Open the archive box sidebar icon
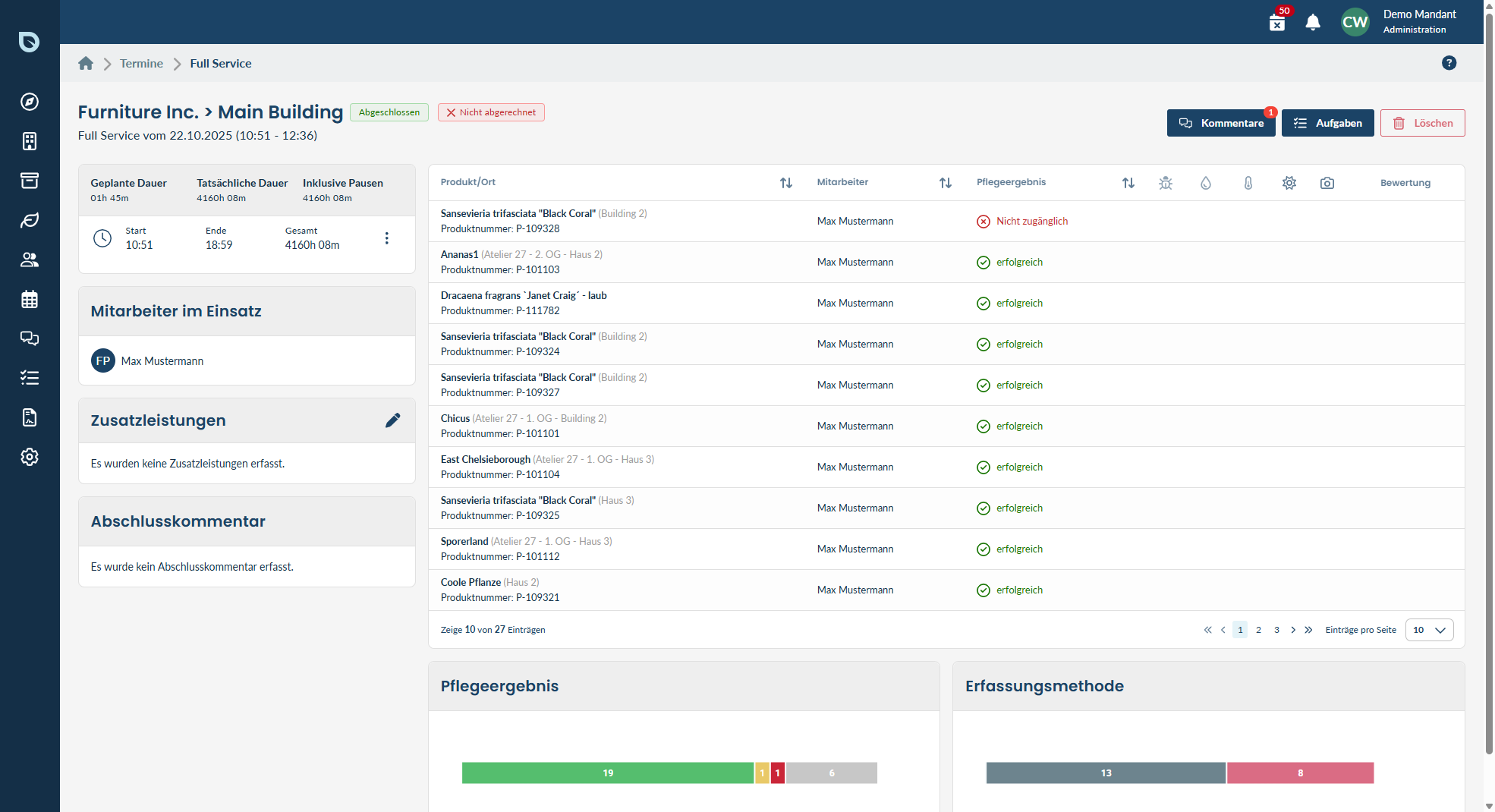The image size is (1495, 812). click(x=30, y=181)
